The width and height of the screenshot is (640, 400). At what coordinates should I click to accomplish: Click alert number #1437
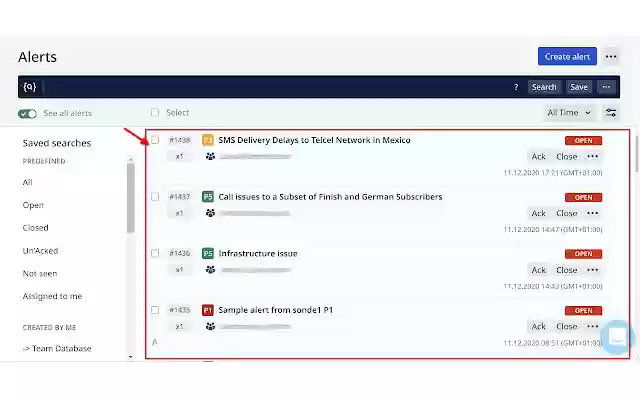(180, 197)
